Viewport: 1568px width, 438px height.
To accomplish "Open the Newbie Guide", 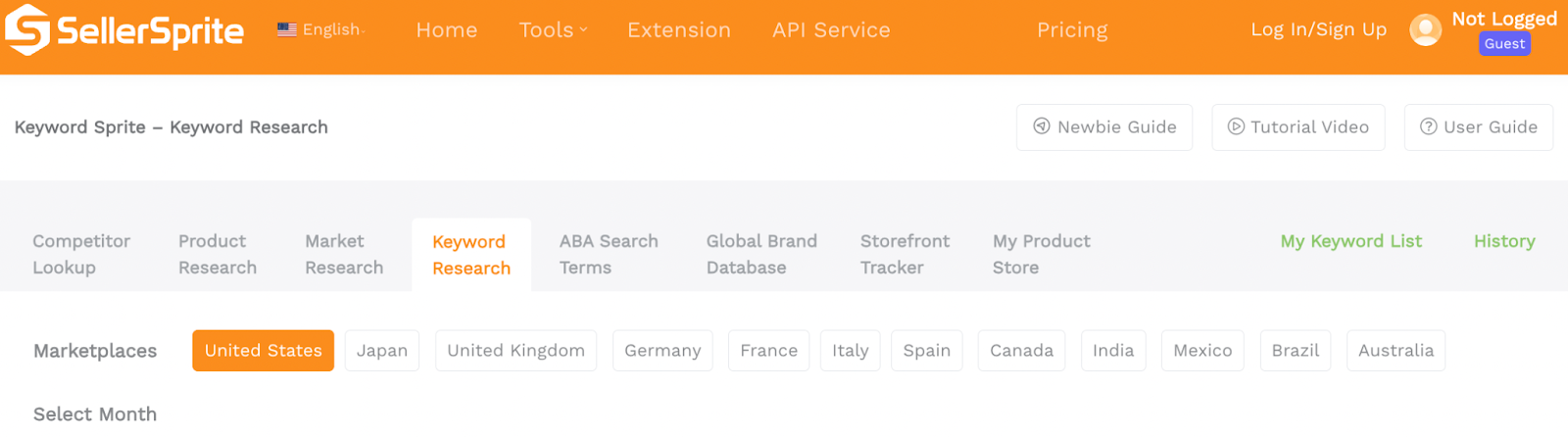I will 1104,127.
